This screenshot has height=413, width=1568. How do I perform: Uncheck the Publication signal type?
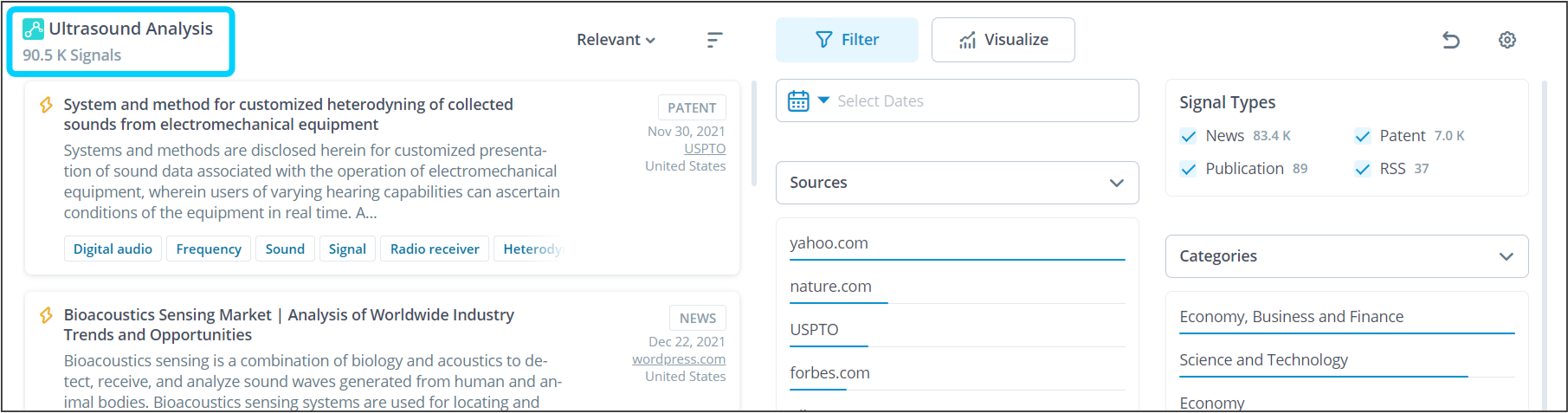pyautogui.click(x=1189, y=169)
